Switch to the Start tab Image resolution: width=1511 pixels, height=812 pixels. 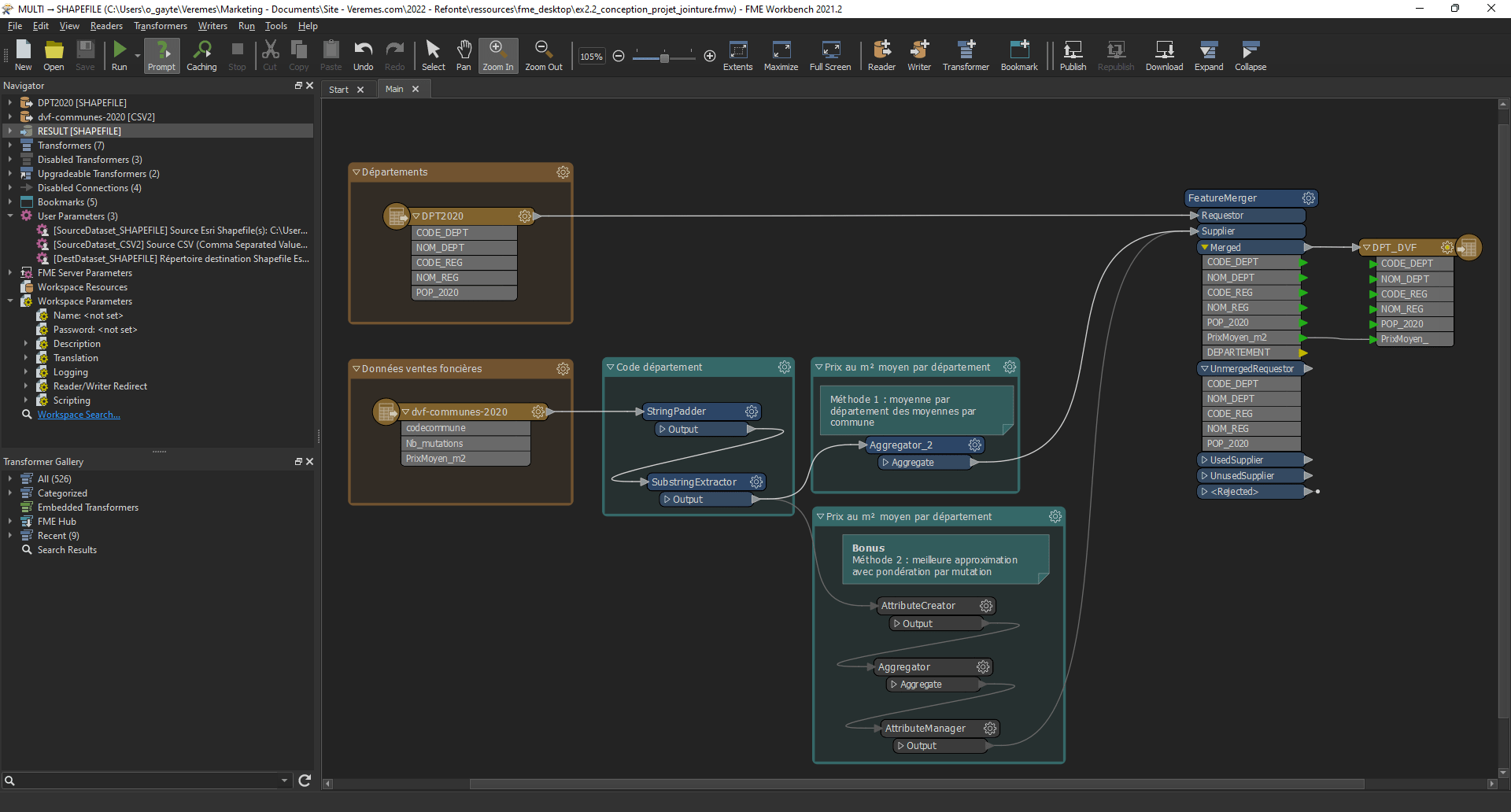pyautogui.click(x=338, y=90)
